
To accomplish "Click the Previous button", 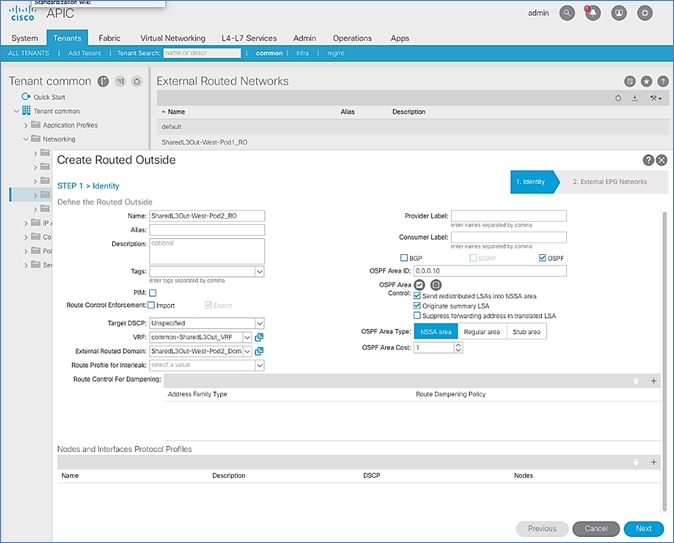I will click(542, 528).
